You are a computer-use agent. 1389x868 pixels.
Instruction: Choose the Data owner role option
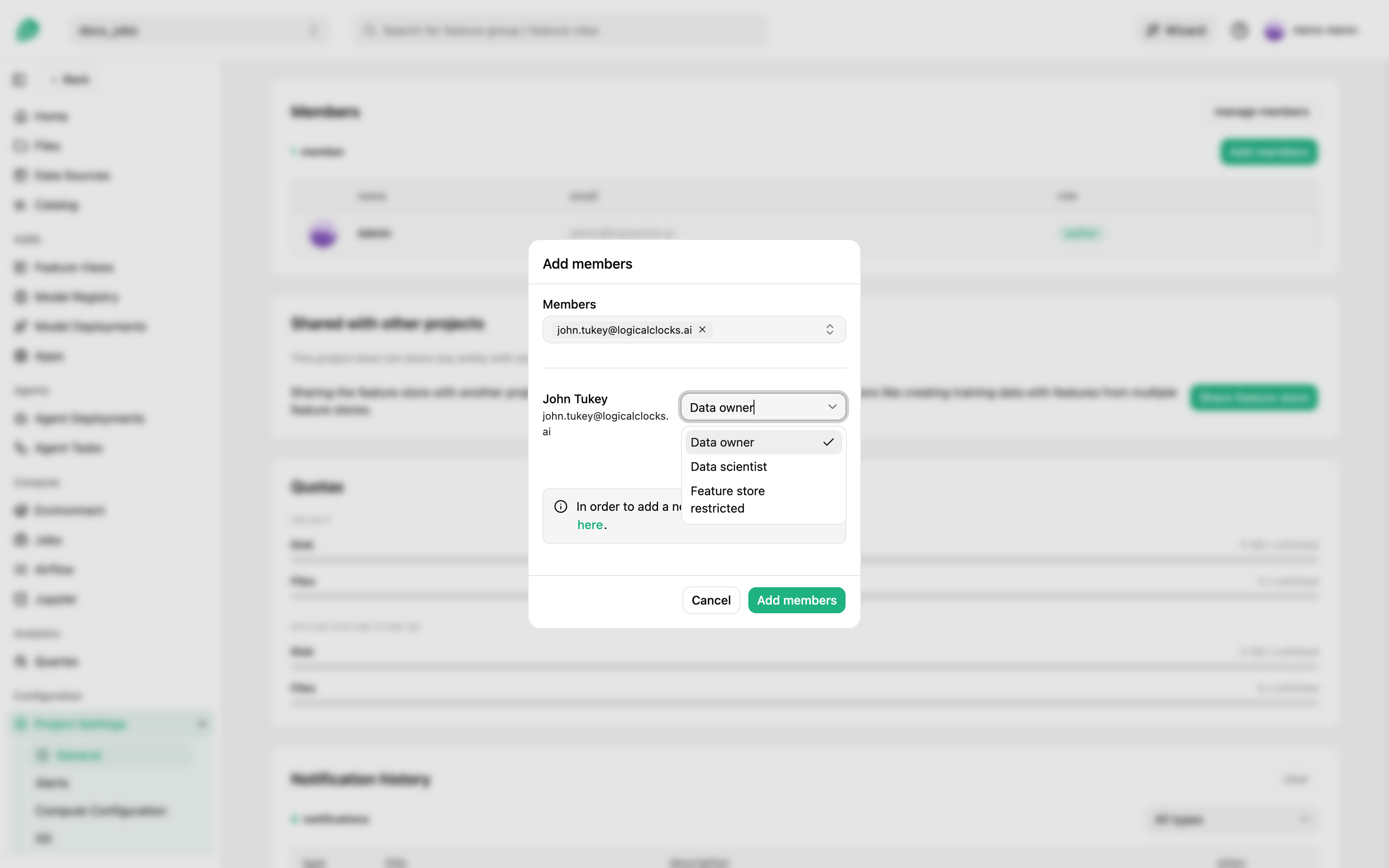(763, 443)
